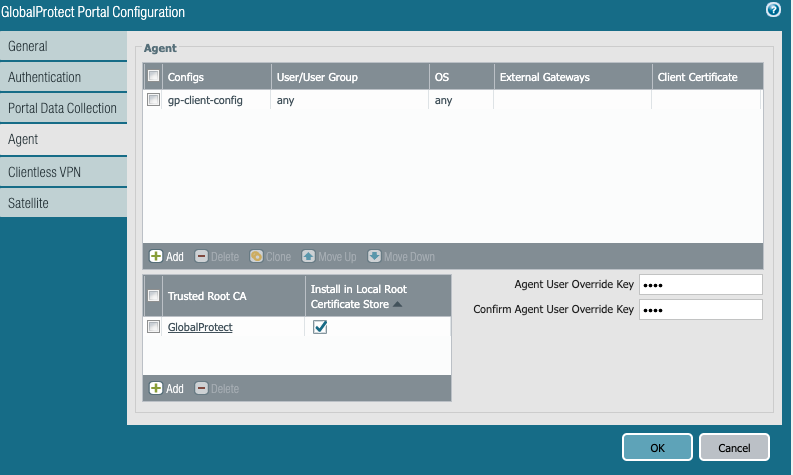Click the External Gateways column header
The width and height of the screenshot is (793, 475).
[573, 77]
